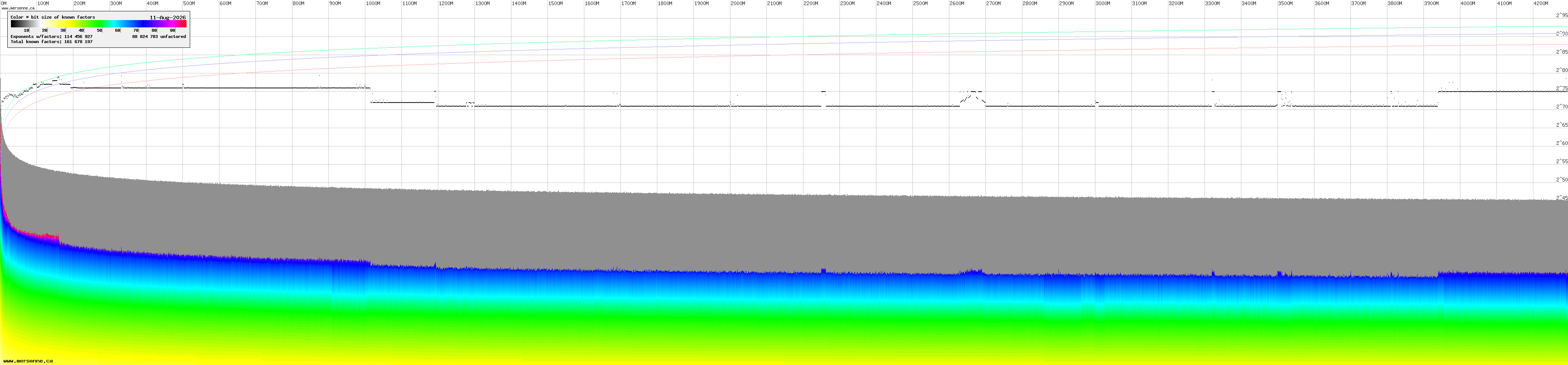Click the '2100M' x-axis label
Screen dimensions: 1568x365
pos(775,4)
